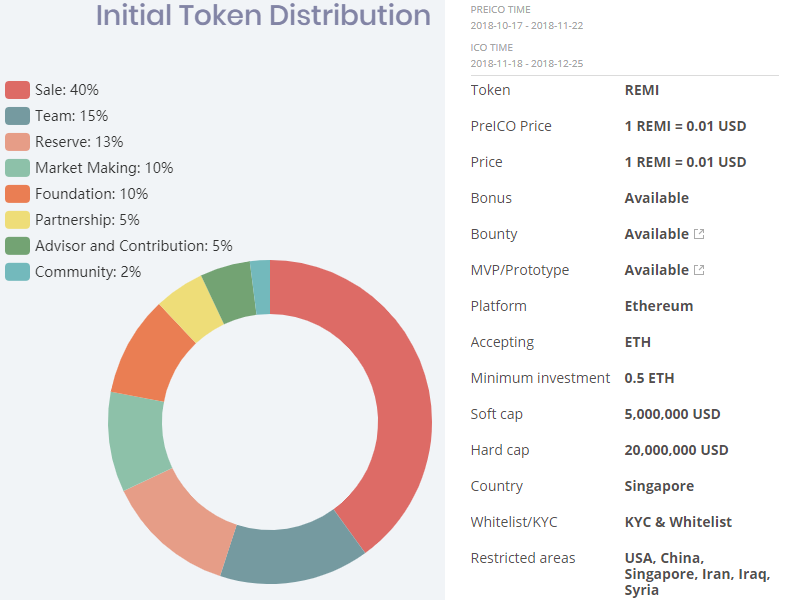Click the Reserve 13% legend color swatch
The image size is (800, 600).
(x=17, y=142)
